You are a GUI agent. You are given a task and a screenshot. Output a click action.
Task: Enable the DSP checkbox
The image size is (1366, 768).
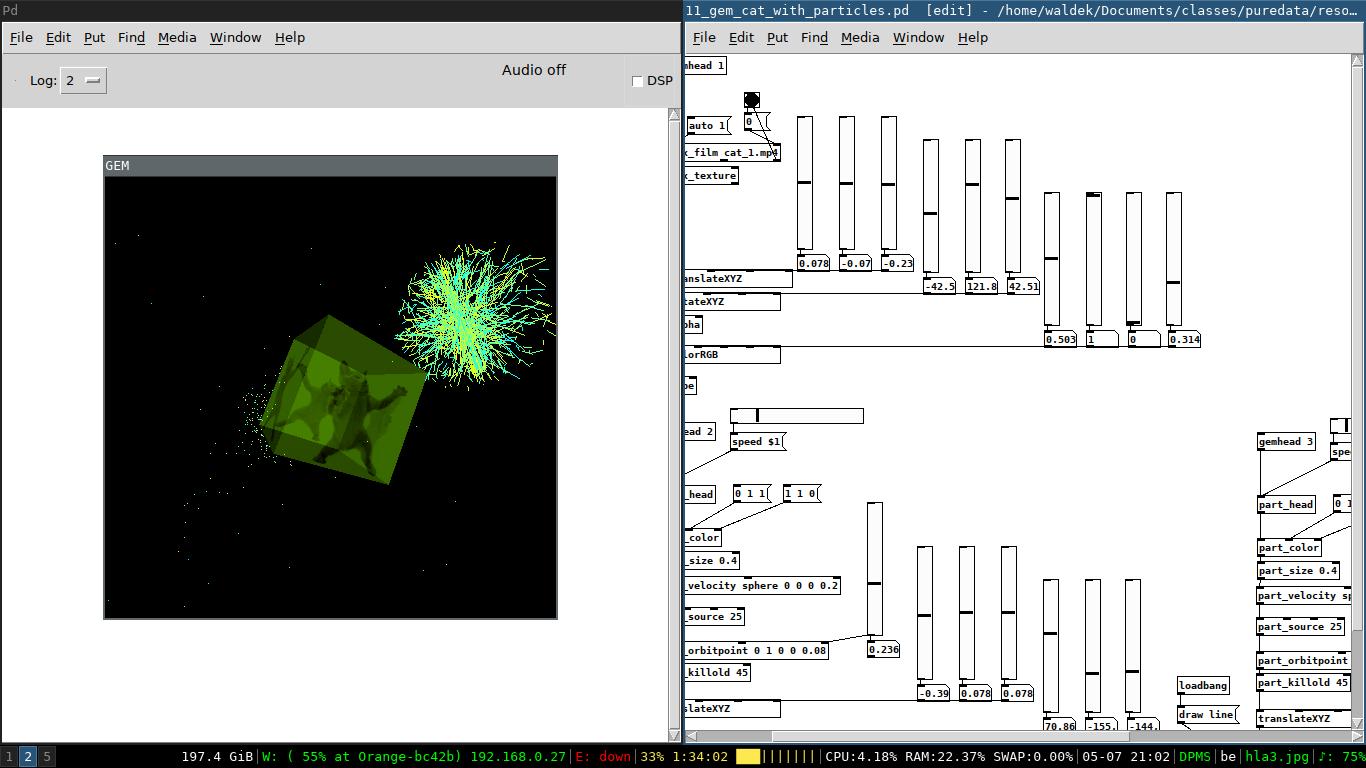(x=637, y=81)
